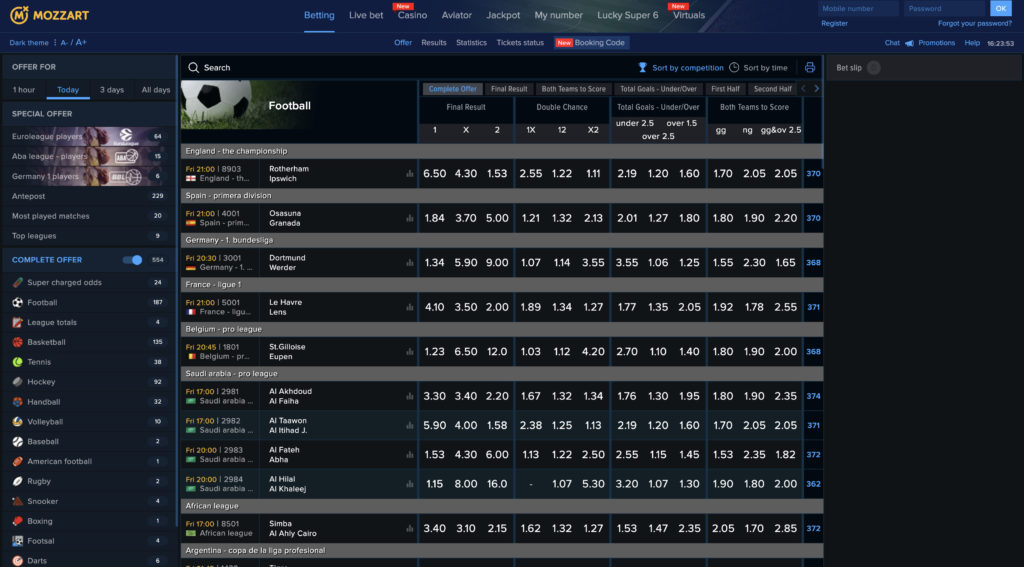Image resolution: width=1024 pixels, height=567 pixels.
Task: Click Forgot your password link
Action: coord(974,24)
